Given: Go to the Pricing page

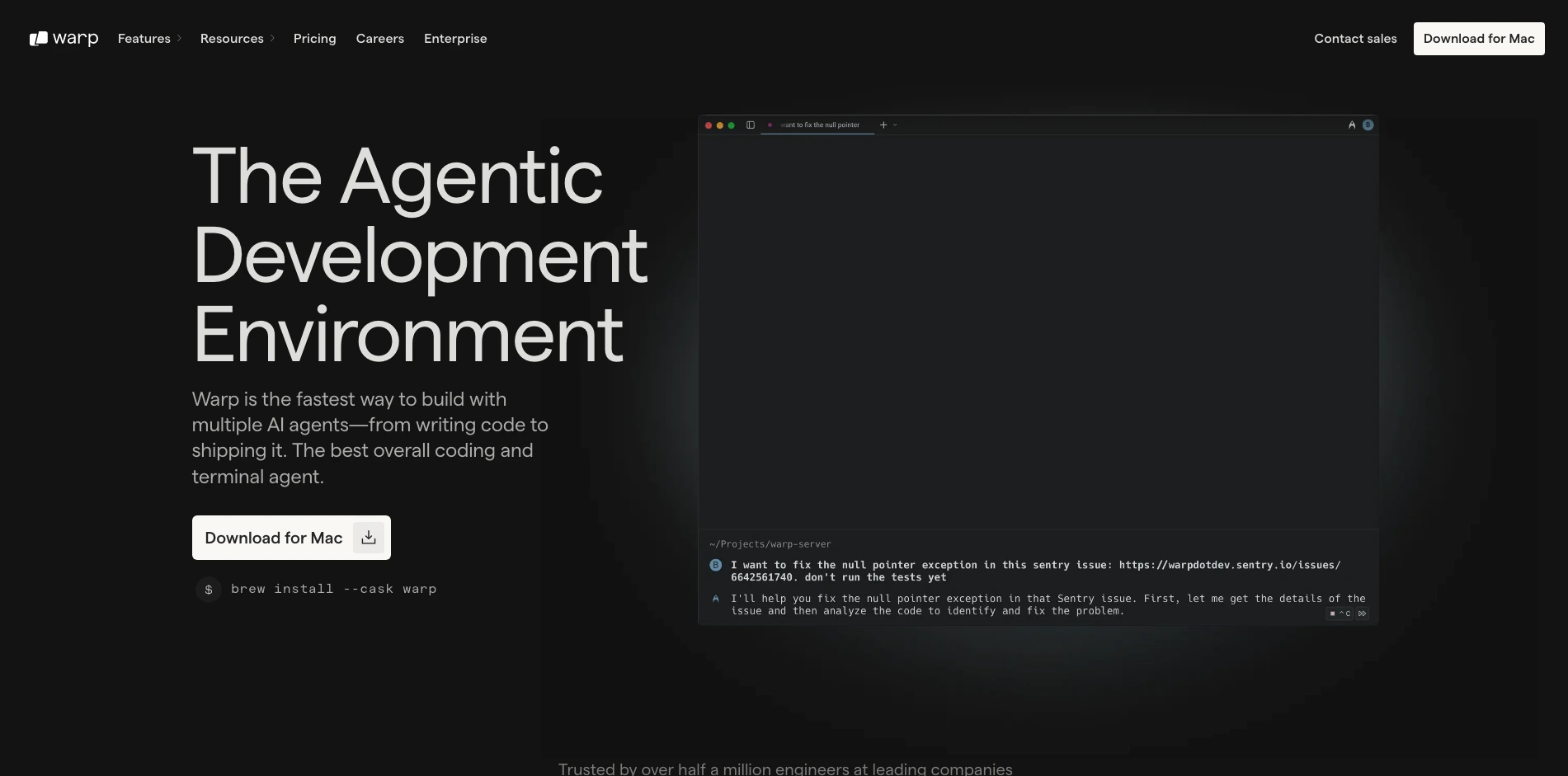Looking at the screenshot, I should coord(315,39).
